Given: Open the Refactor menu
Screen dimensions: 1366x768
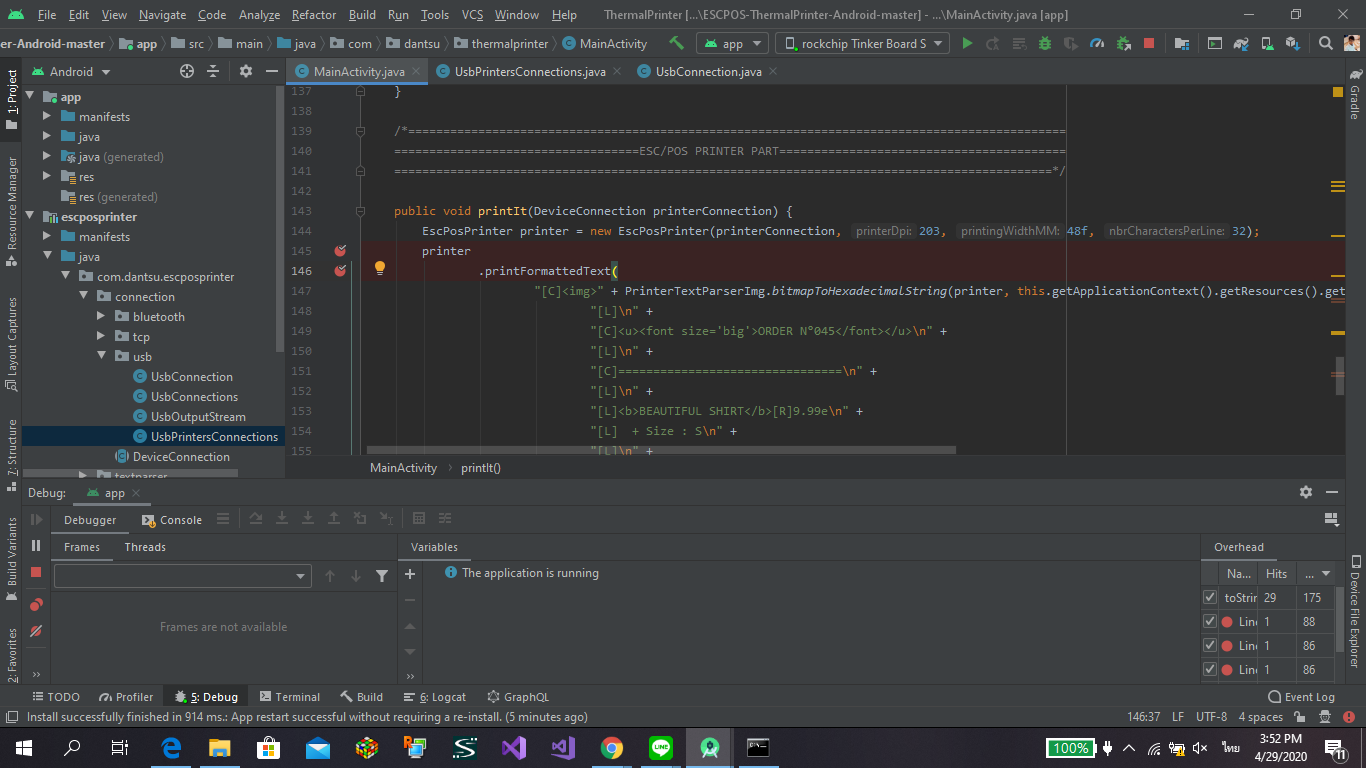Looking at the screenshot, I should click(313, 14).
